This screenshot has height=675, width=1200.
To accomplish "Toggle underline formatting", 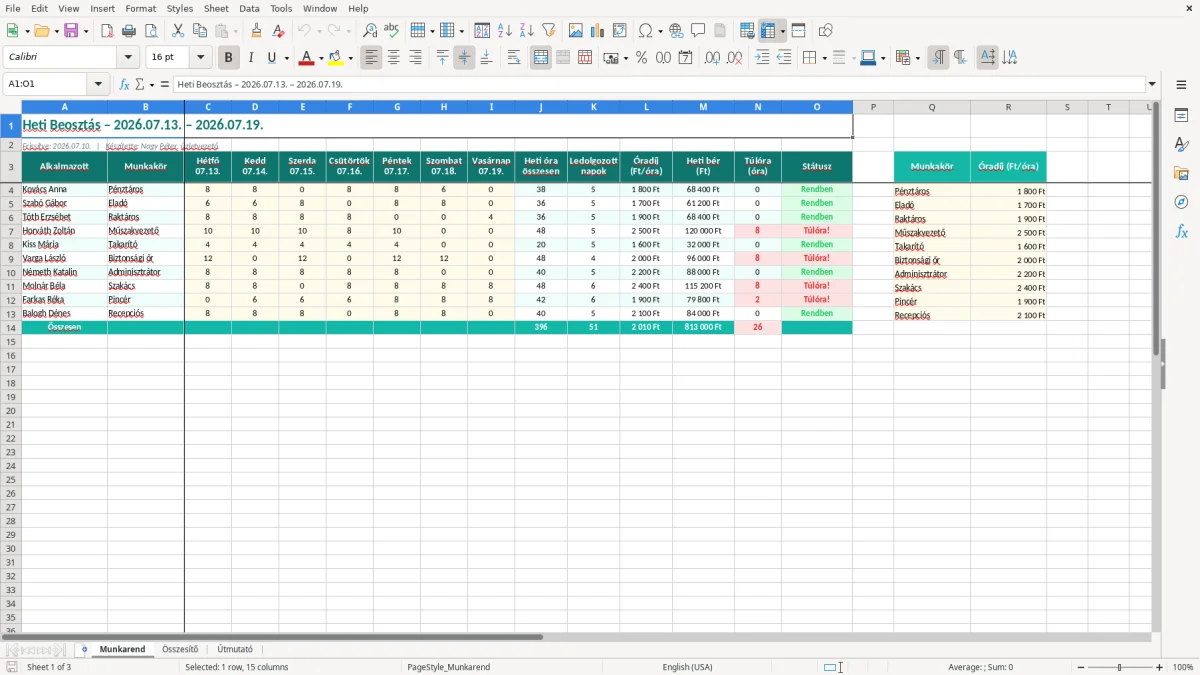I will pos(272,58).
